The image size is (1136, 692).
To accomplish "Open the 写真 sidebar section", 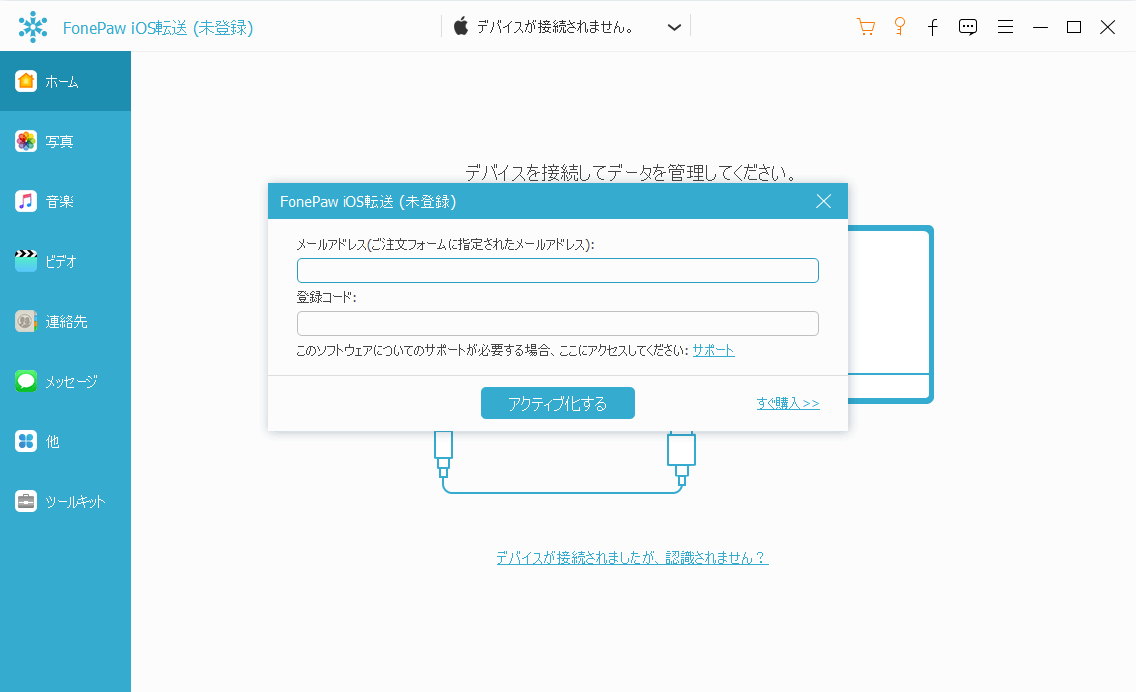I will (65, 141).
